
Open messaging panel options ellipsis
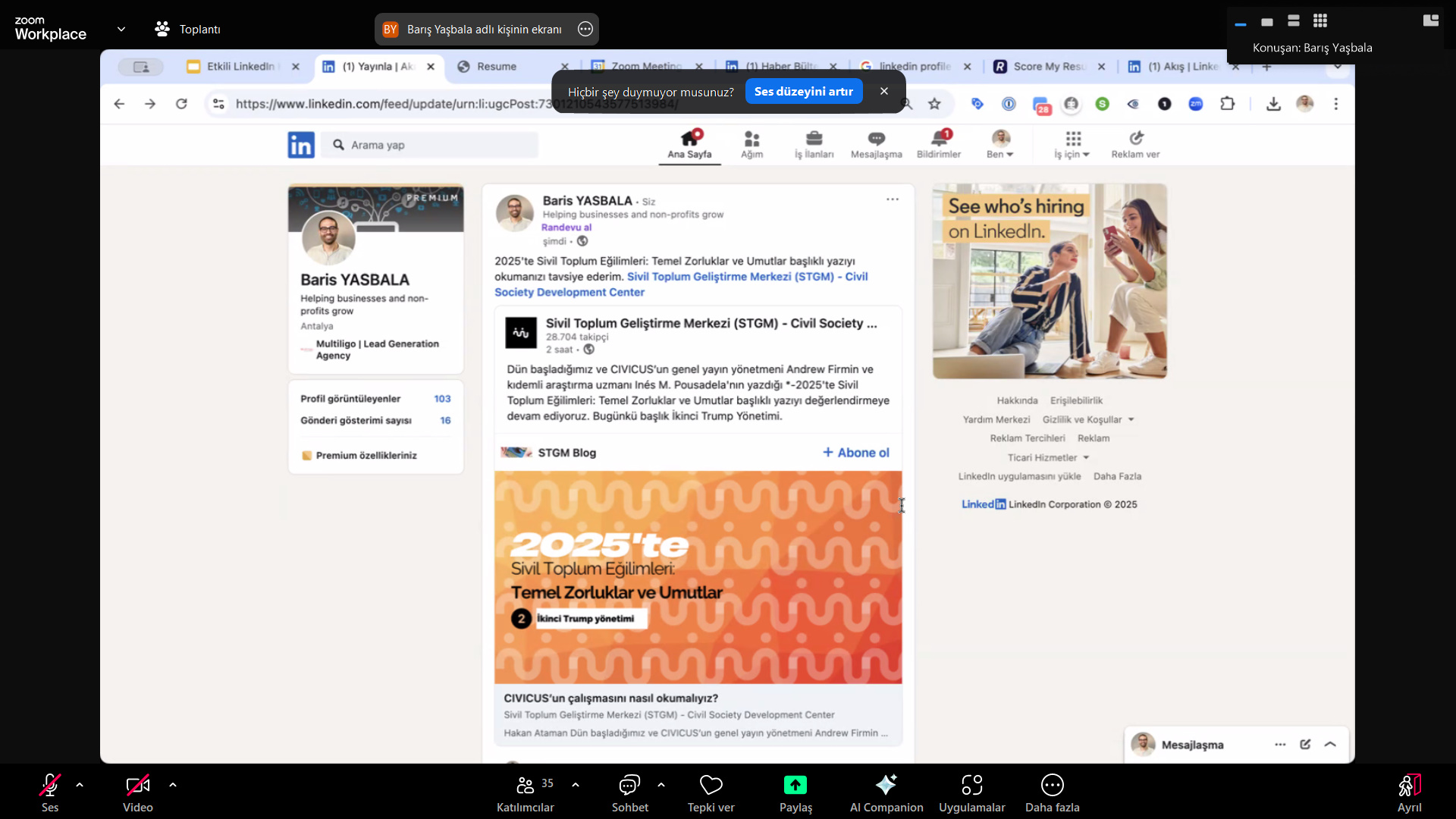pyautogui.click(x=1280, y=745)
